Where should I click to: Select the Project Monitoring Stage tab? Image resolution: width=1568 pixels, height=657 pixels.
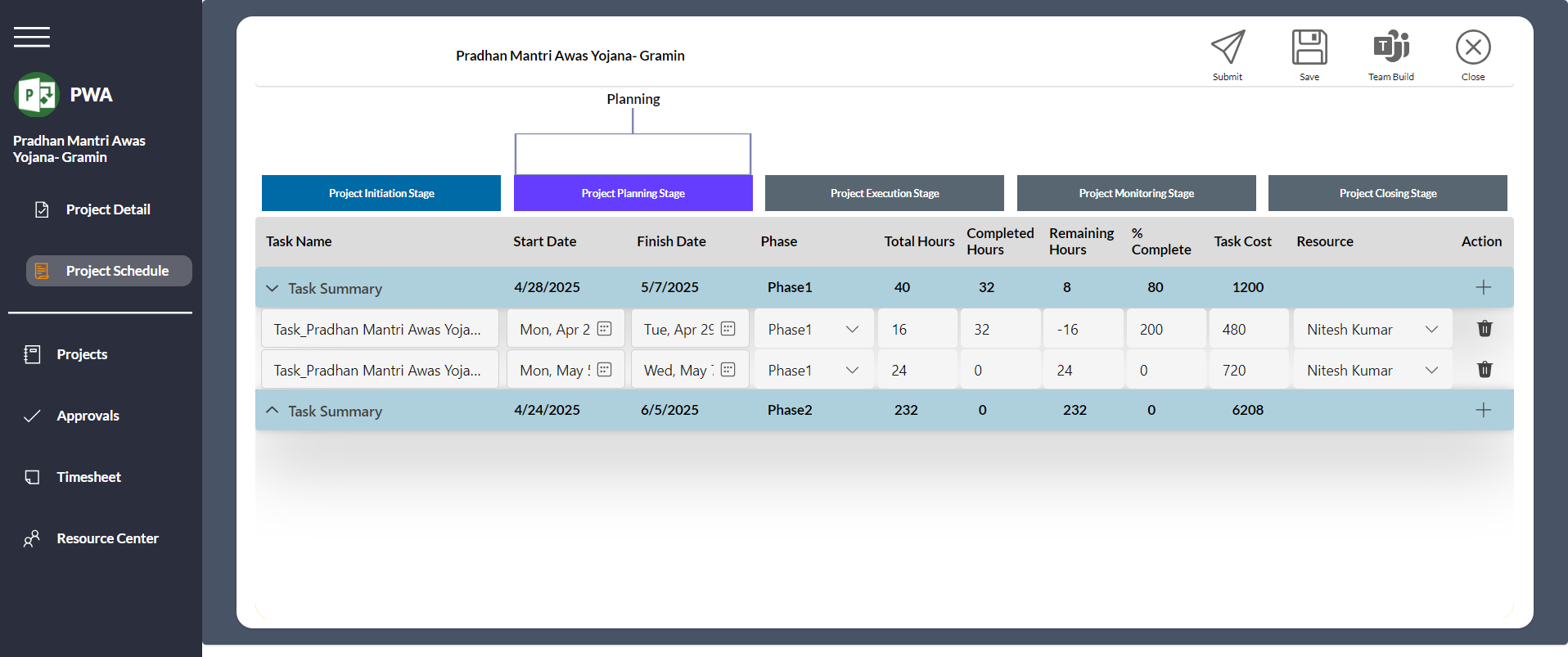(1137, 193)
